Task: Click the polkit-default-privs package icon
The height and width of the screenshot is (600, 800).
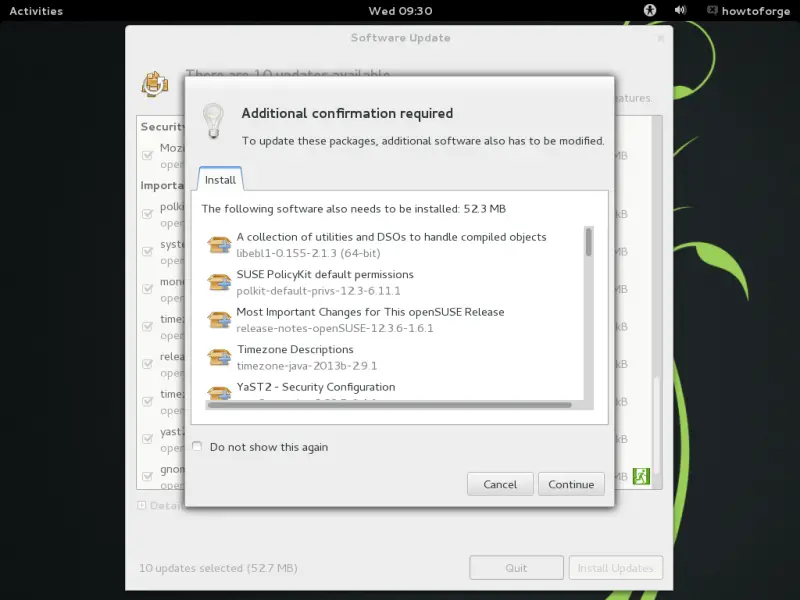Action: (219, 282)
